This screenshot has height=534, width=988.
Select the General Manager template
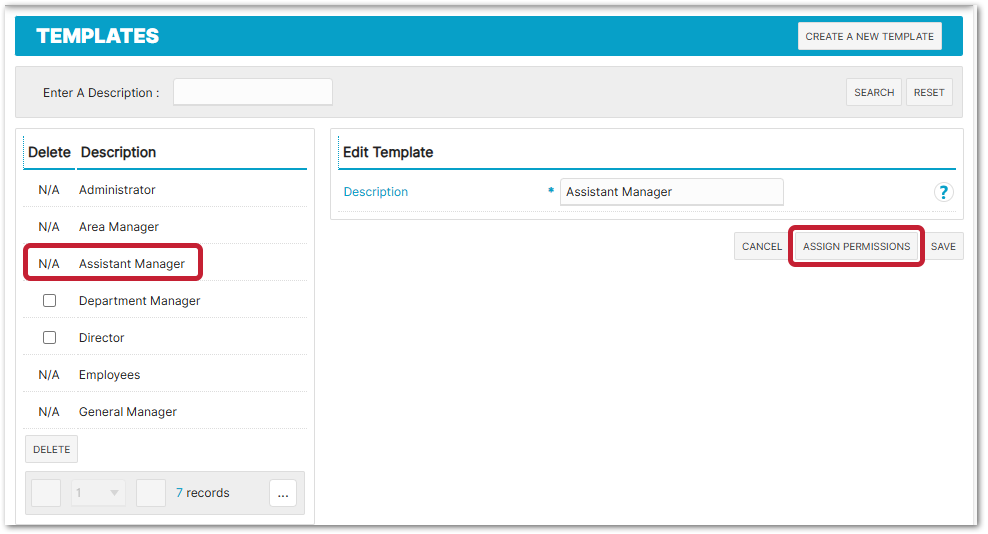(x=128, y=412)
